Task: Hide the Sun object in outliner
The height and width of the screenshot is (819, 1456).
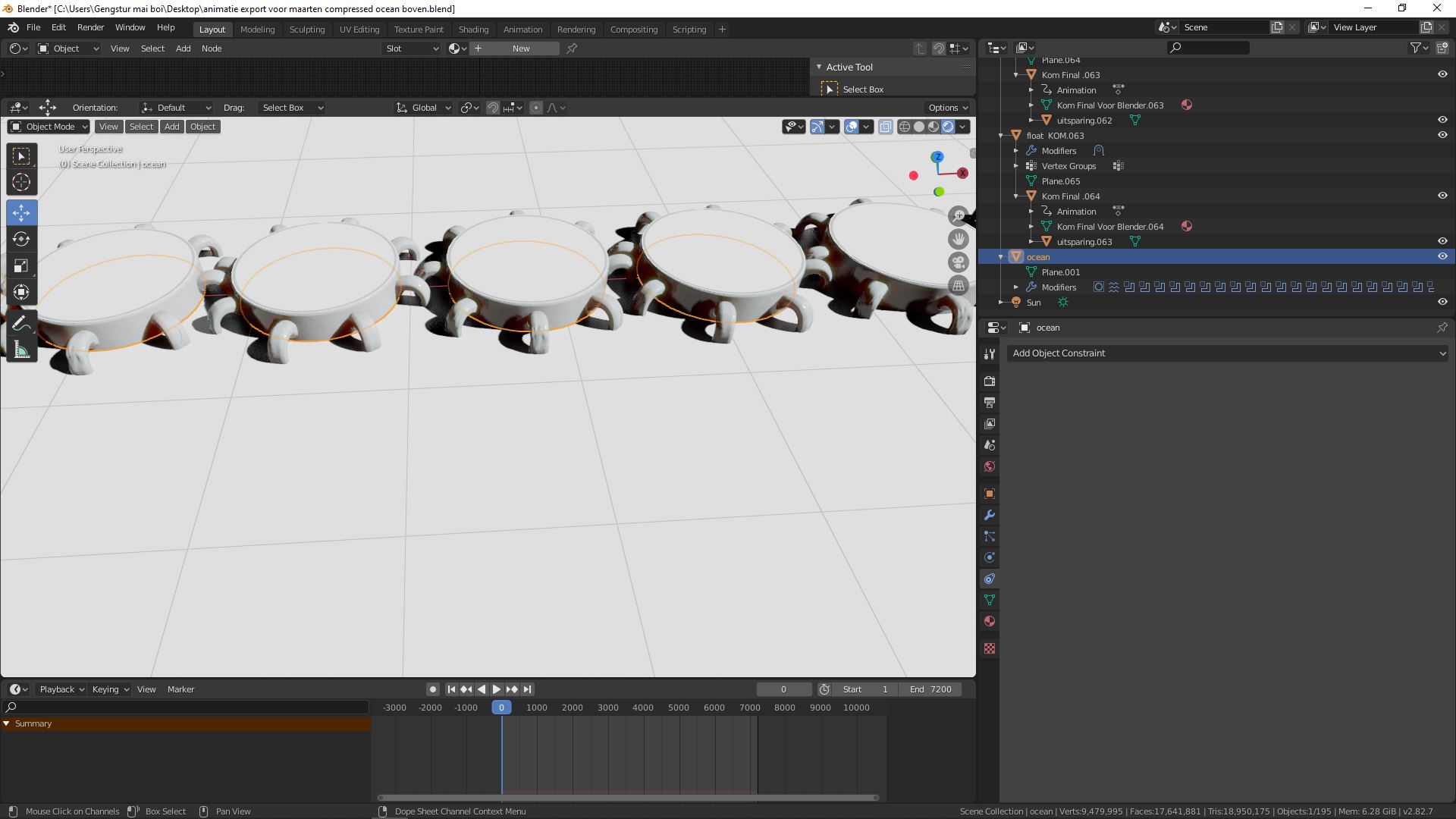Action: click(1442, 303)
